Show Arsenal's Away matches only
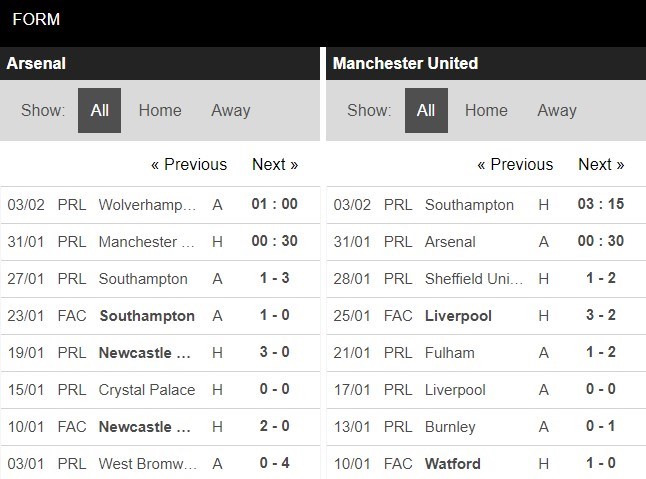646x479 pixels. click(231, 110)
